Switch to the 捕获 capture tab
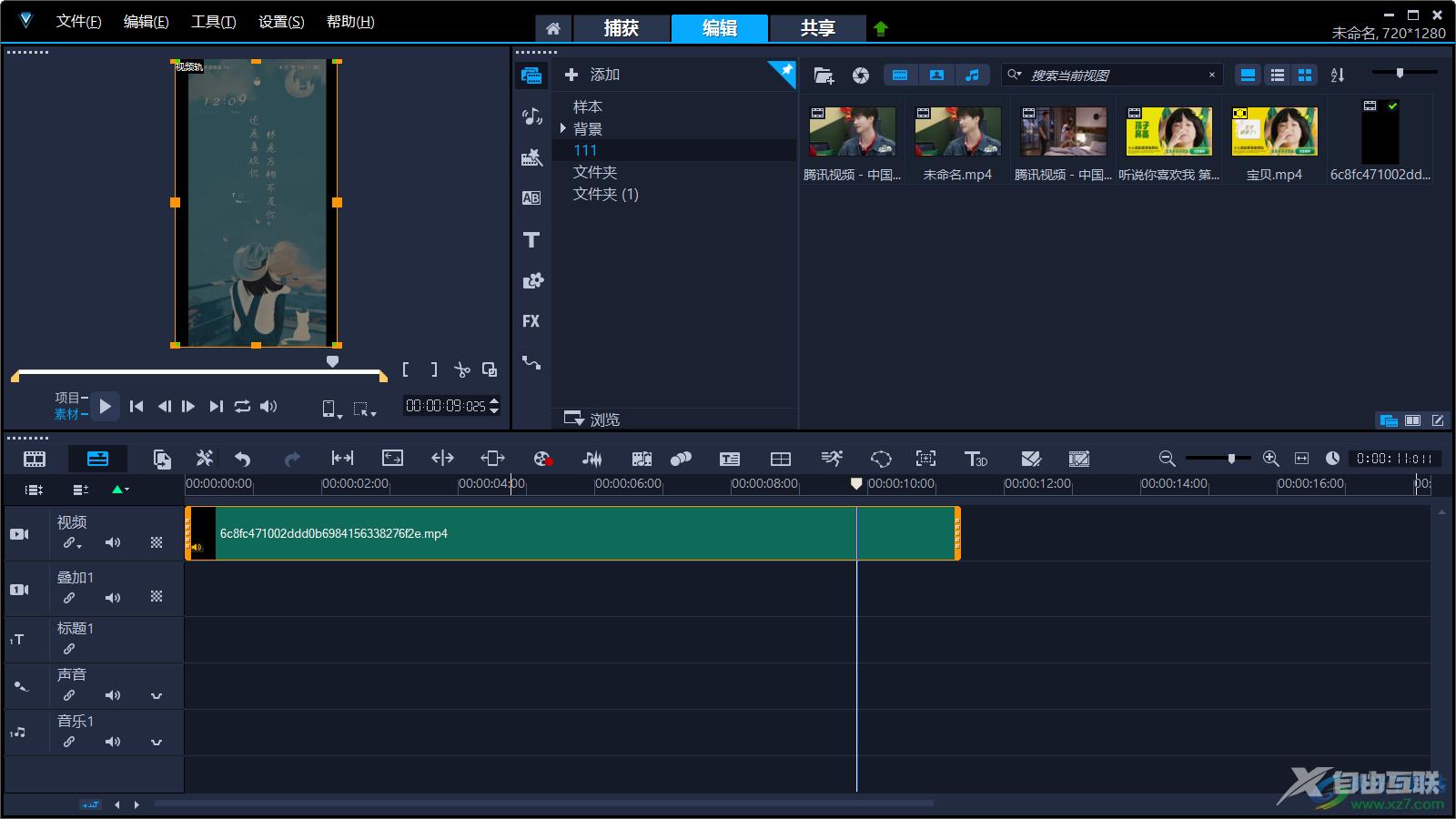The width and height of the screenshot is (1456, 819). click(622, 28)
